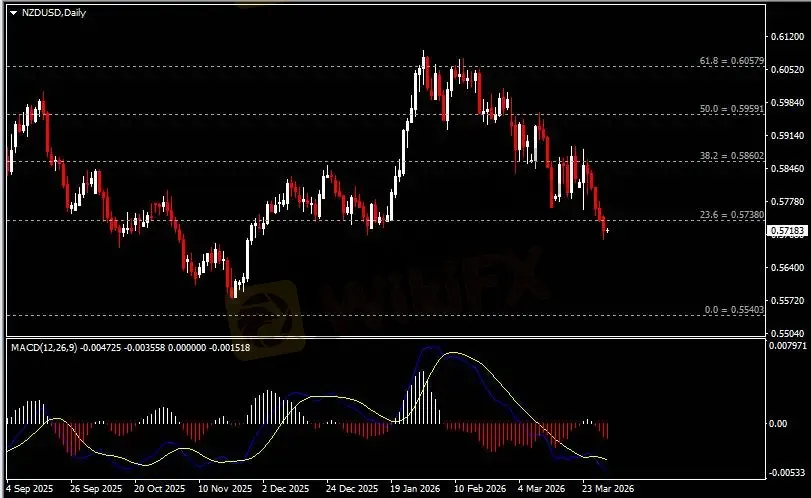
Task: Click the 0.00 level on MACD scale
Action: click(778, 423)
